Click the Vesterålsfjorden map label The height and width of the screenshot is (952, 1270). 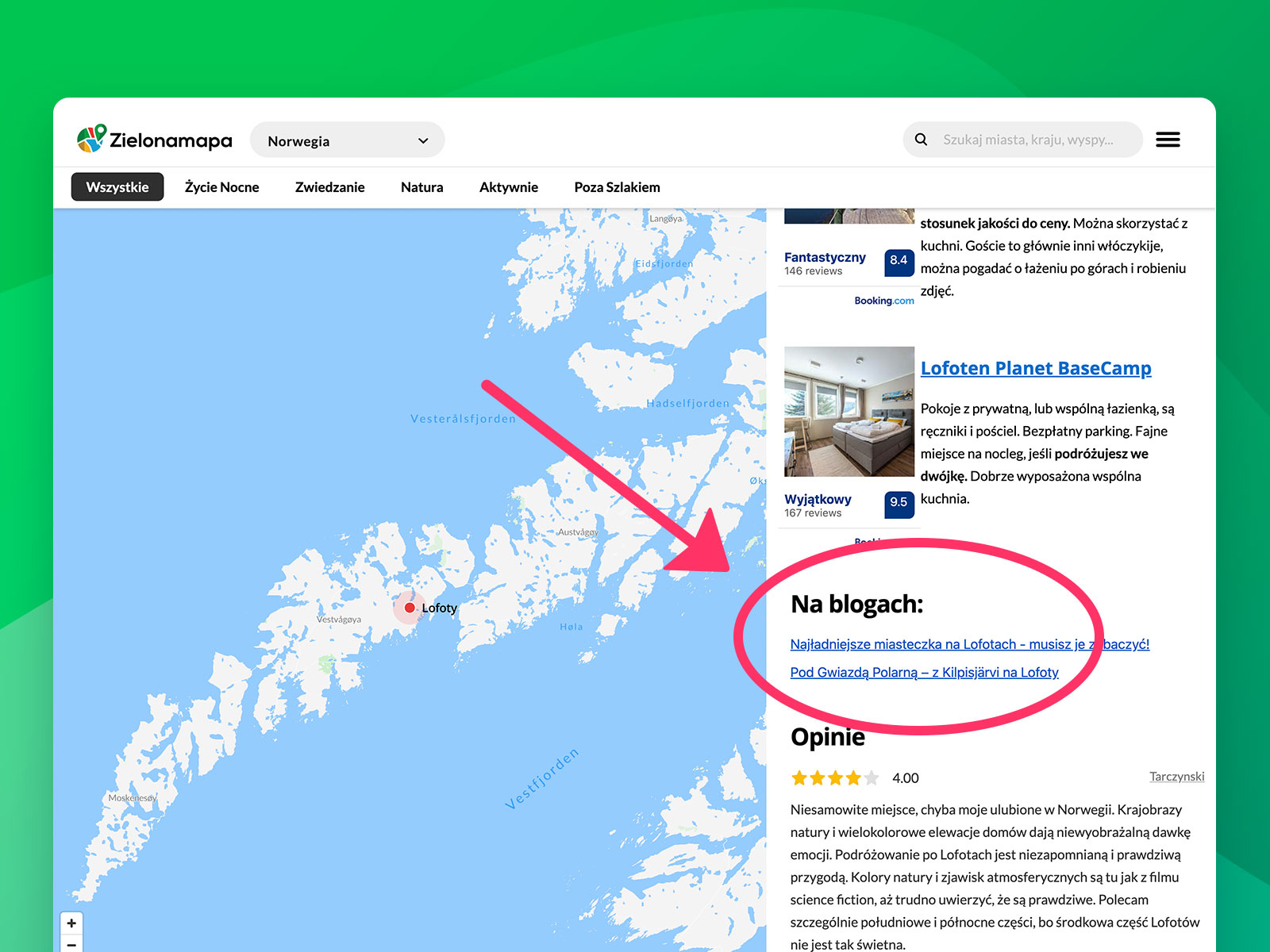[463, 419]
